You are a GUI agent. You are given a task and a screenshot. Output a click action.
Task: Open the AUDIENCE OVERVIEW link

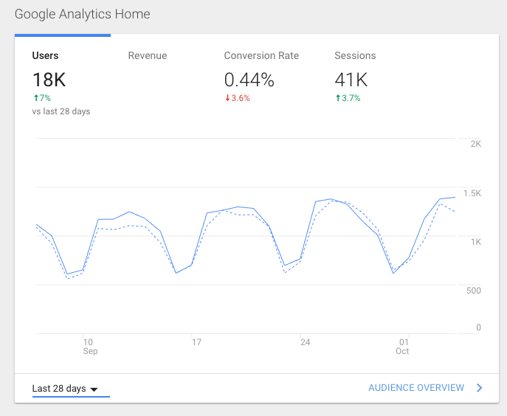tap(416, 388)
